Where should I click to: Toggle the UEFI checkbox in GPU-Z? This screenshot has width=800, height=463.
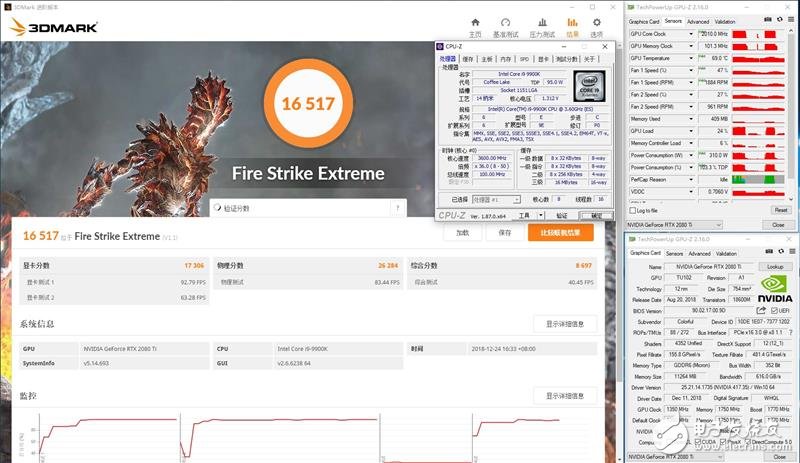tap(774, 310)
